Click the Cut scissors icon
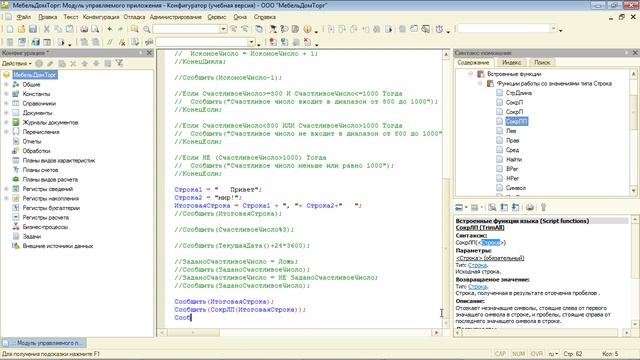 [x=47, y=29]
